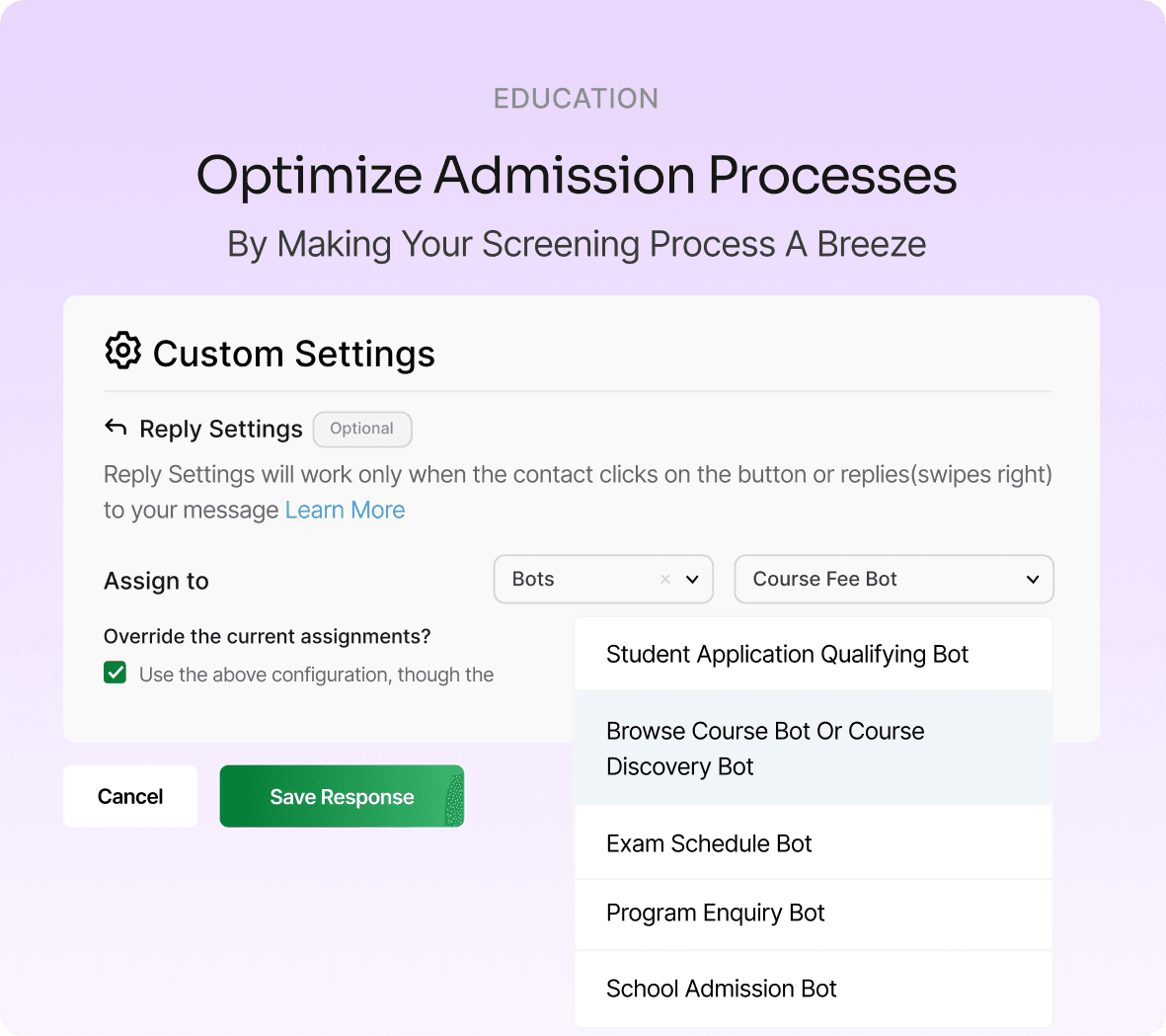Select School Admission Bot option
This screenshot has height=1036, width=1166.
[x=721, y=988]
